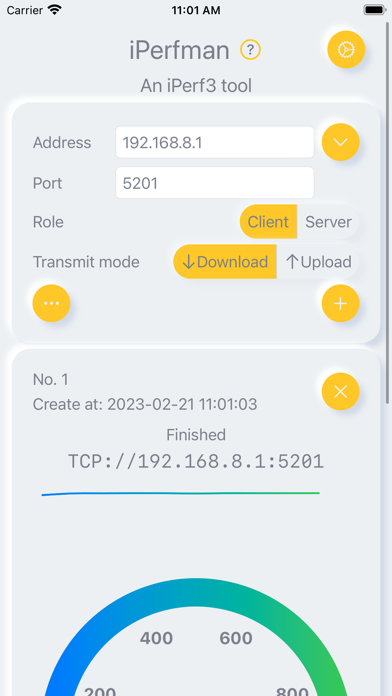Tap the An iPerf3 tool subtitle

coord(196,86)
